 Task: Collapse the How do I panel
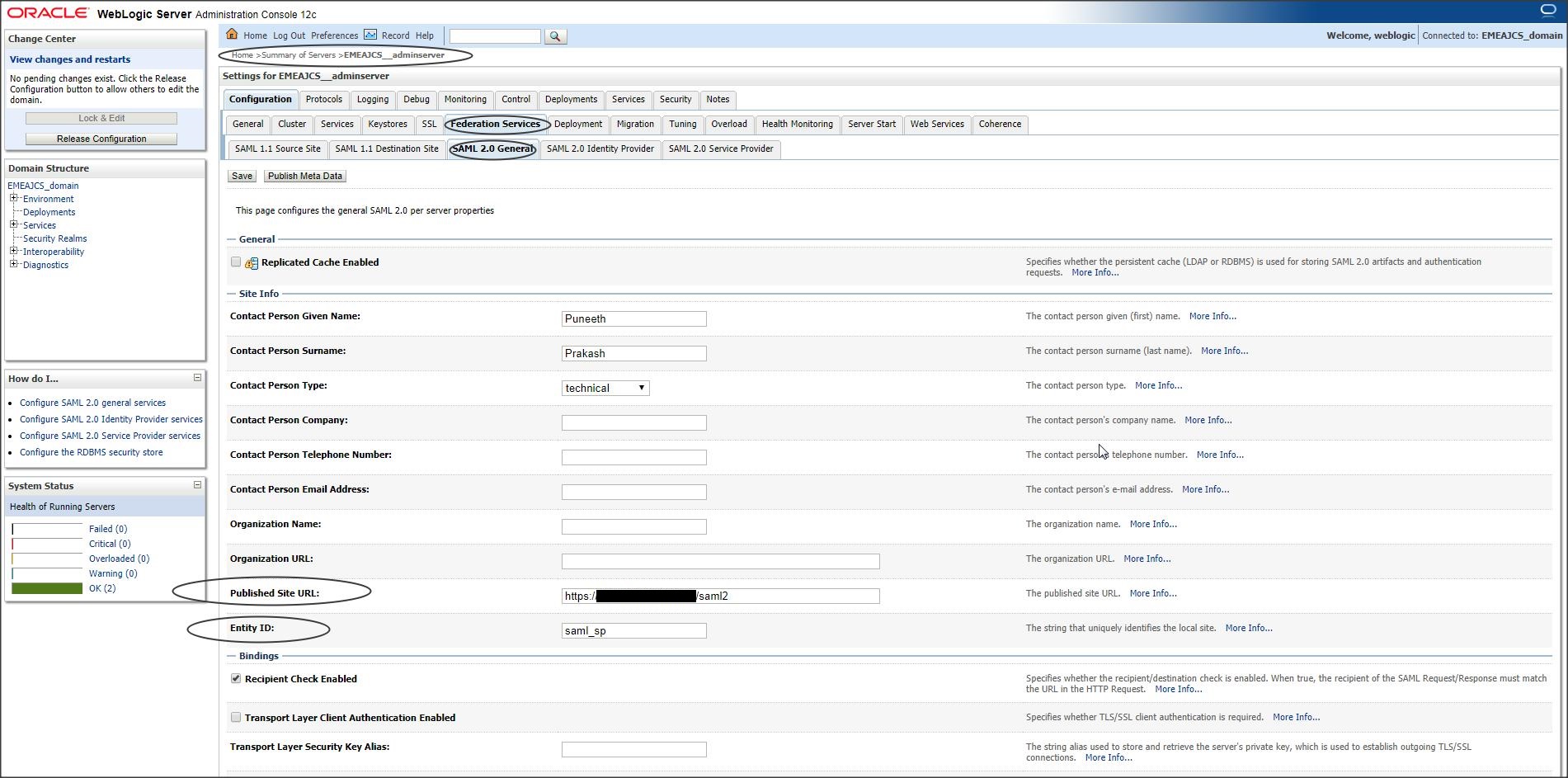(197, 378)
